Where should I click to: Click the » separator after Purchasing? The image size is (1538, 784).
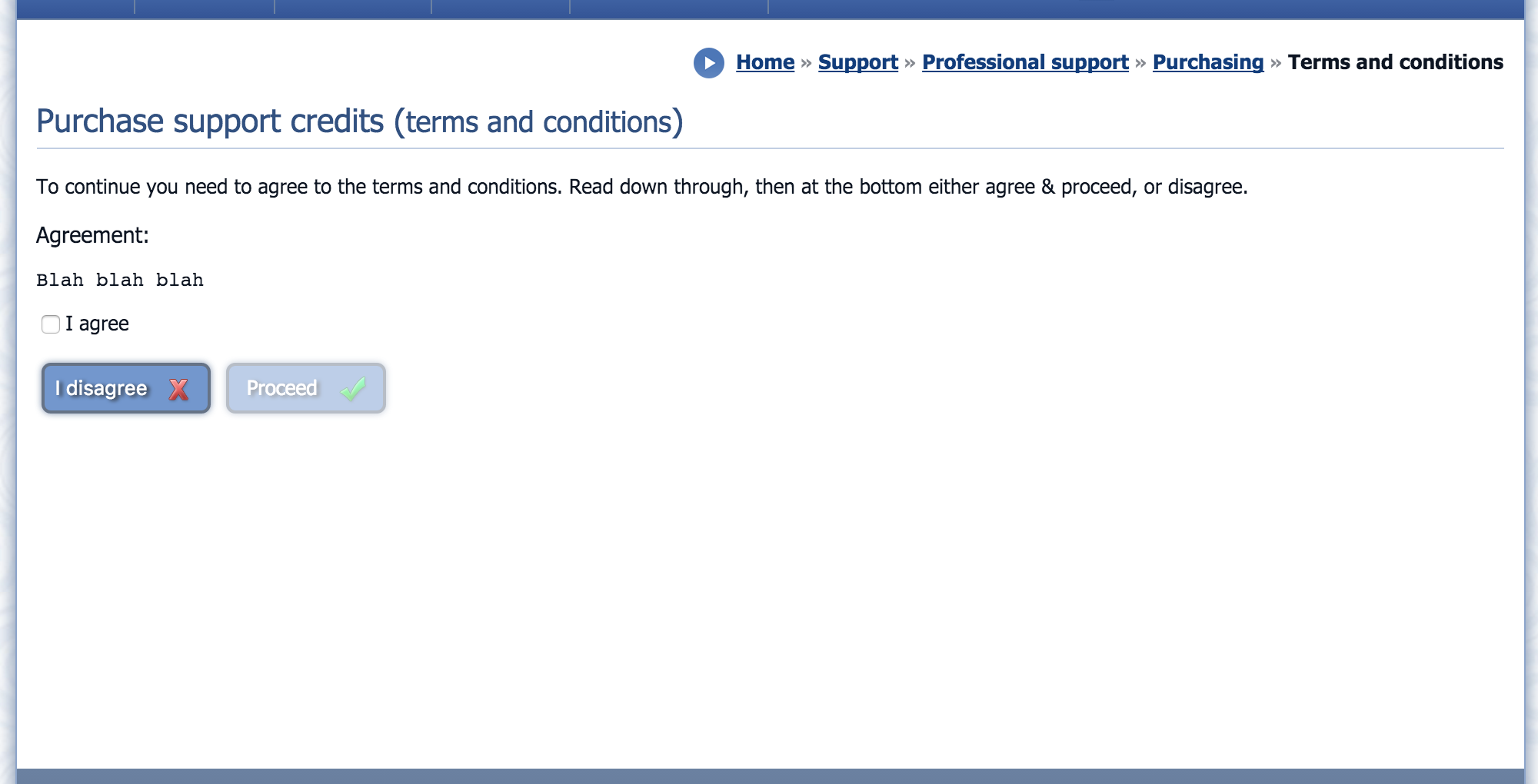tap(1276, 63)
